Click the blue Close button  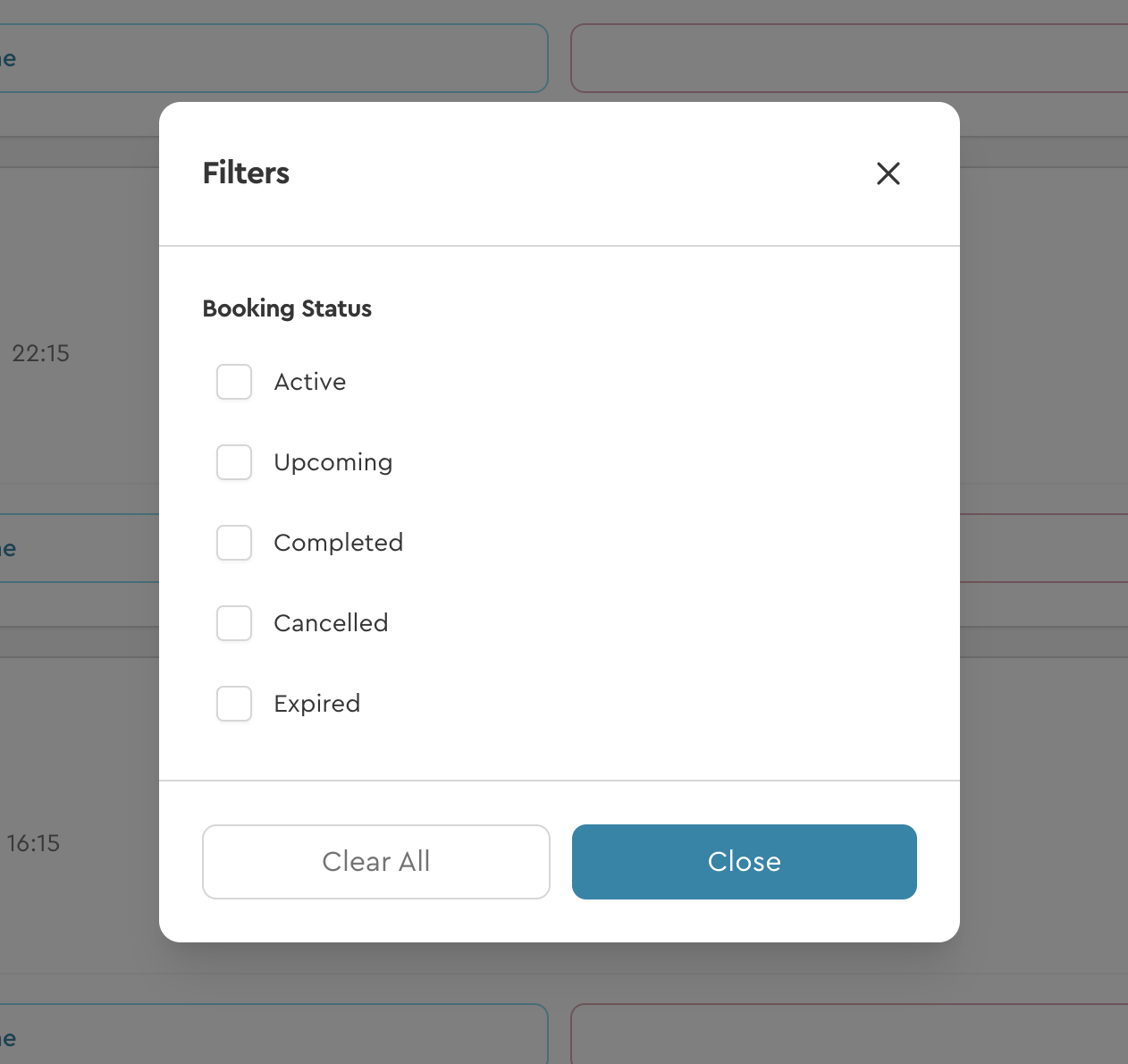point(744,861)
